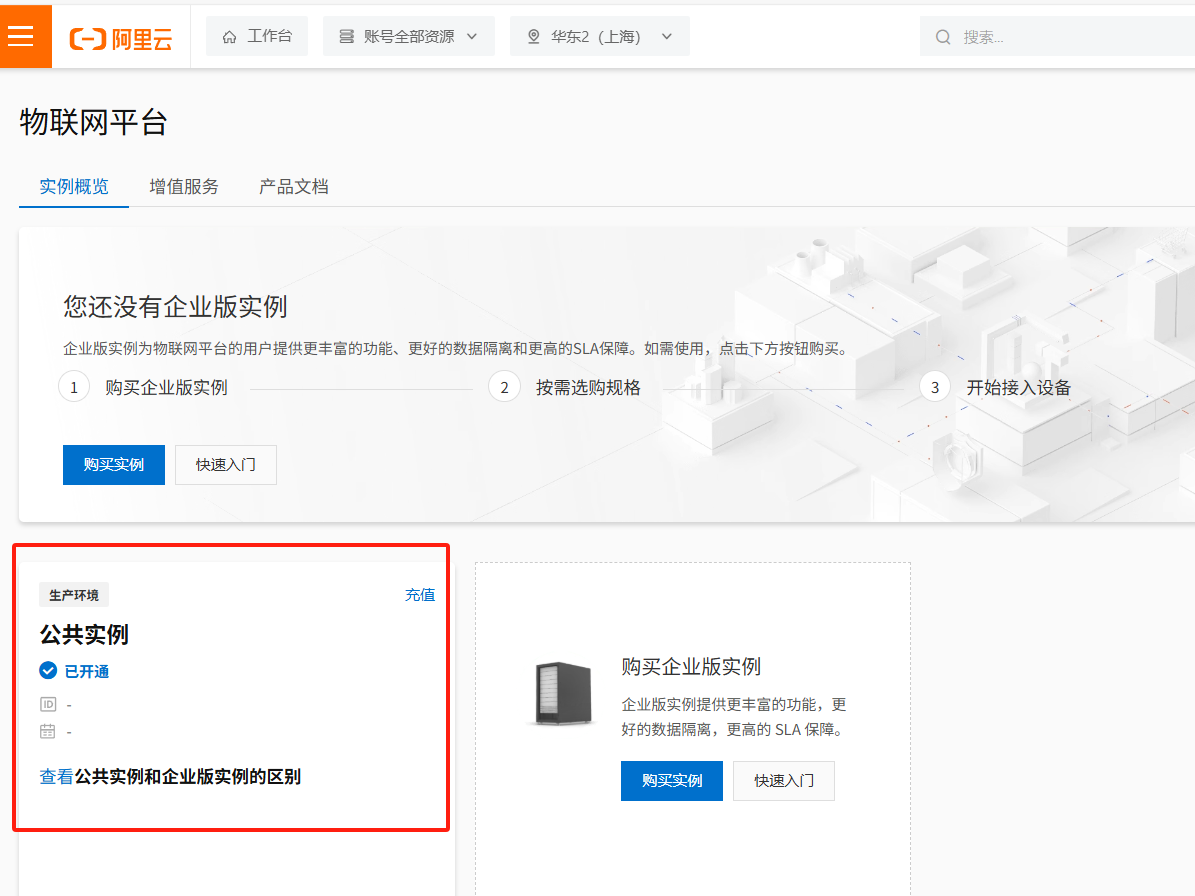Click the Alibaba Cloud 阿里云 logo
The image size is (1195, 896).
(x=120, y=38)
